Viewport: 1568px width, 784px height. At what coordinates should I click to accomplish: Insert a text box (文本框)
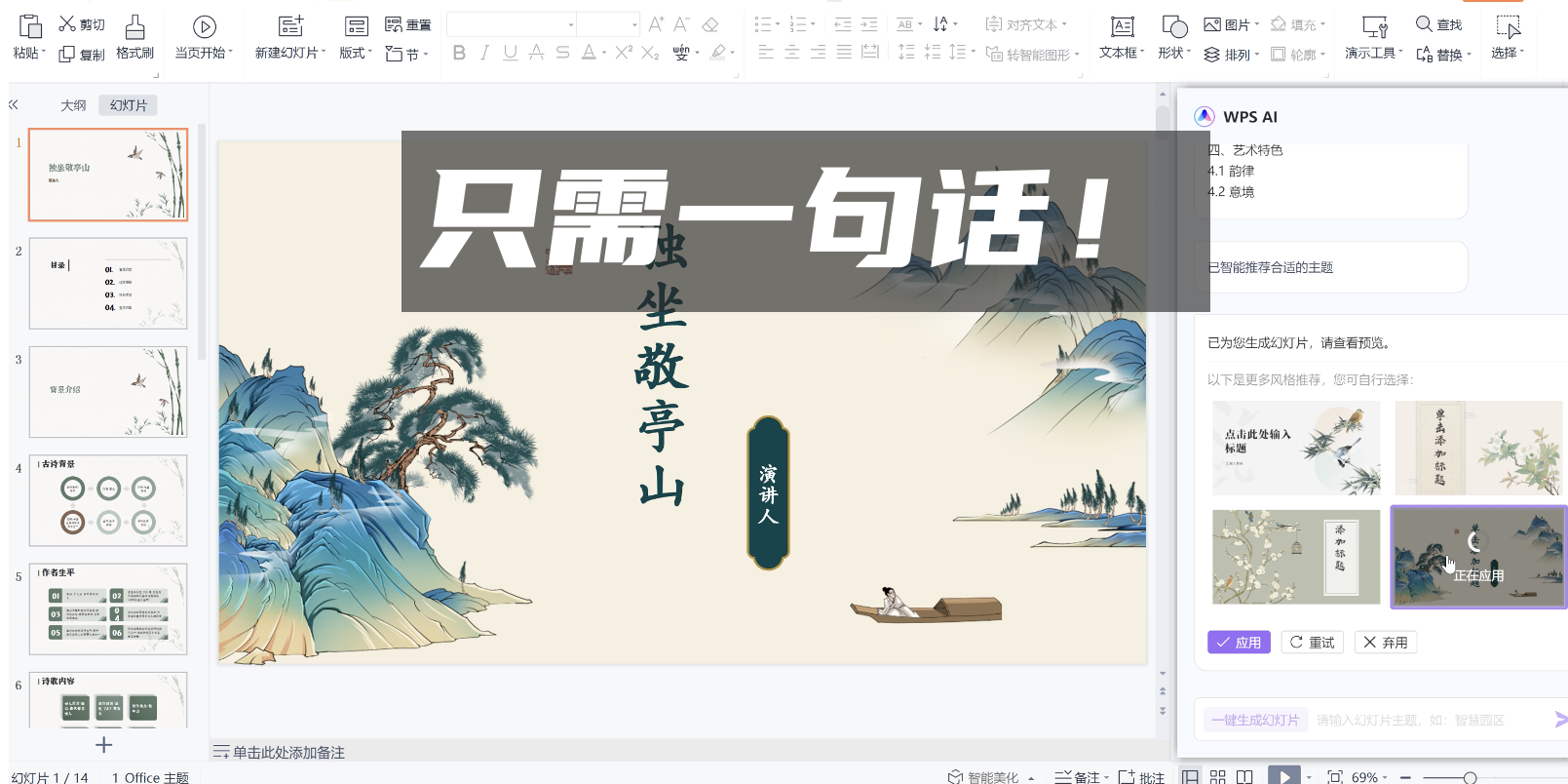(x=1122, y=38)
